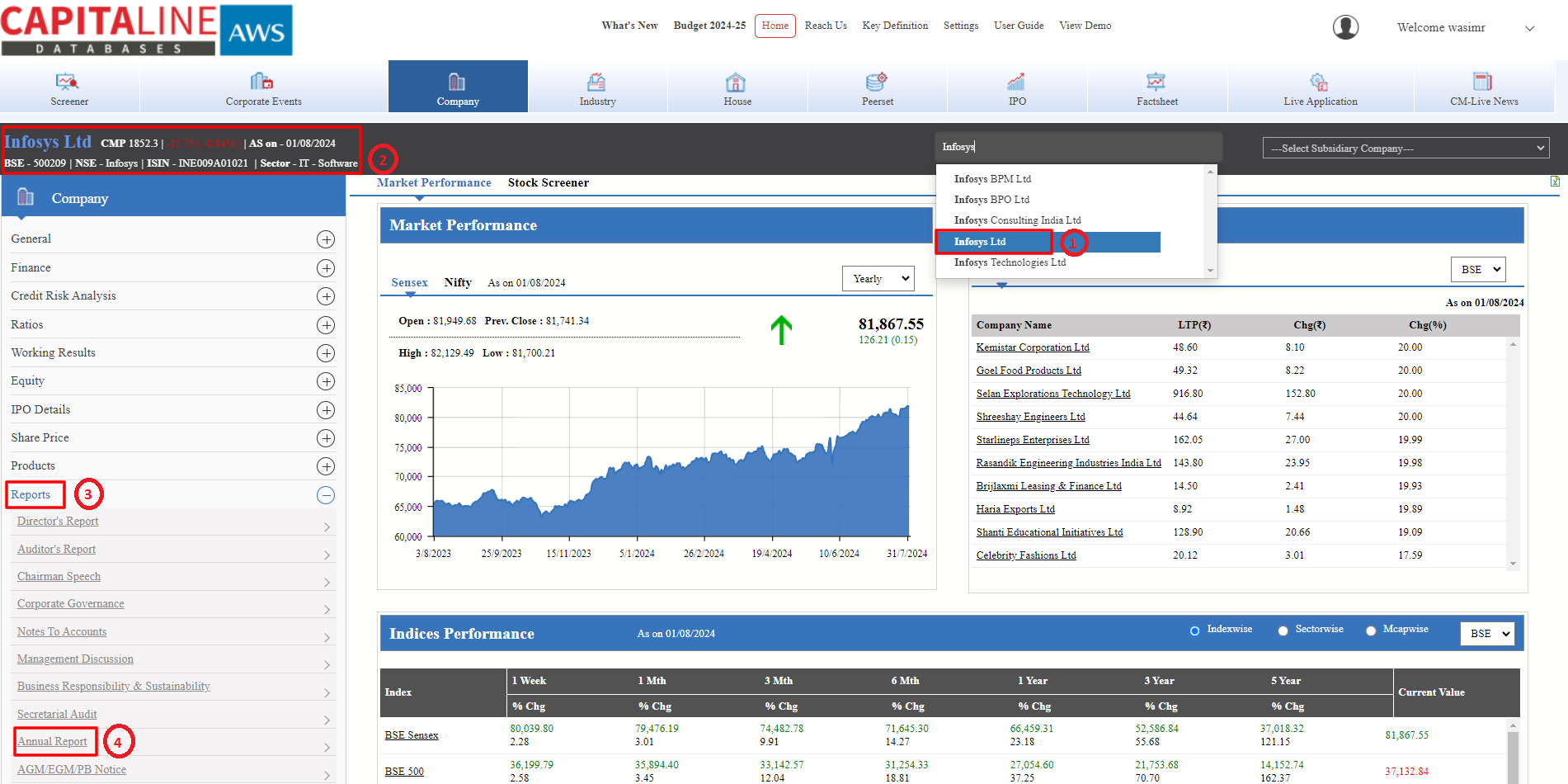Switch to the Market Performance tab
This screenshot has width=1568, height=784.
tap(434, 182)
